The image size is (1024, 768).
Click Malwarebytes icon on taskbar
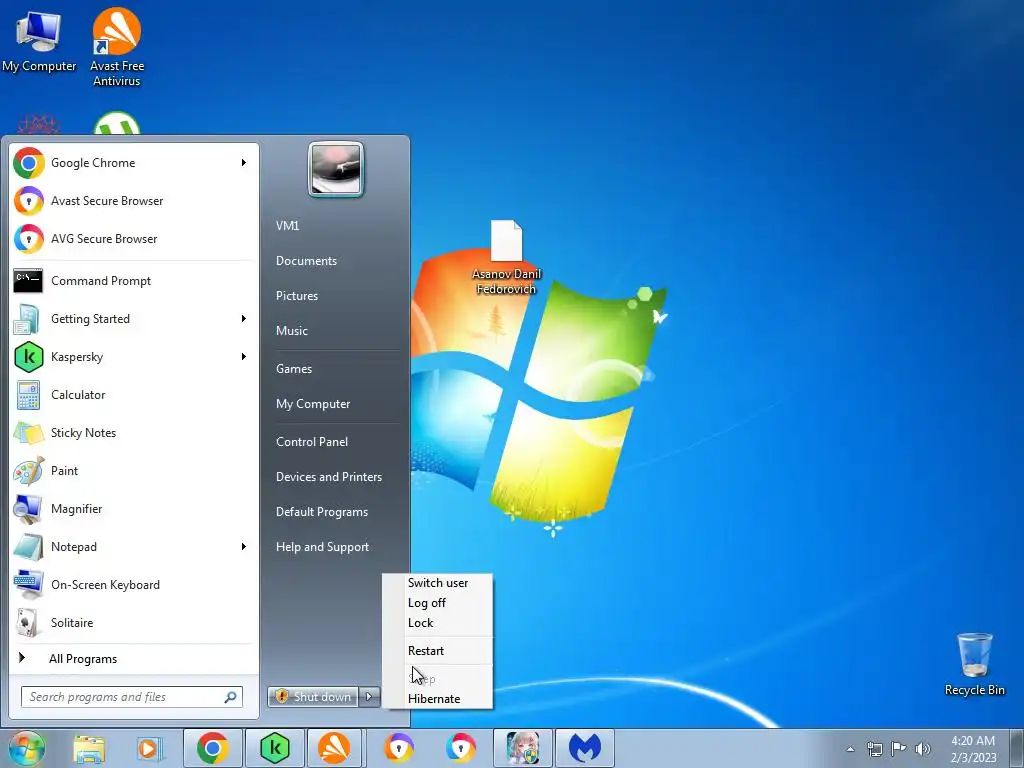[584, 748]
